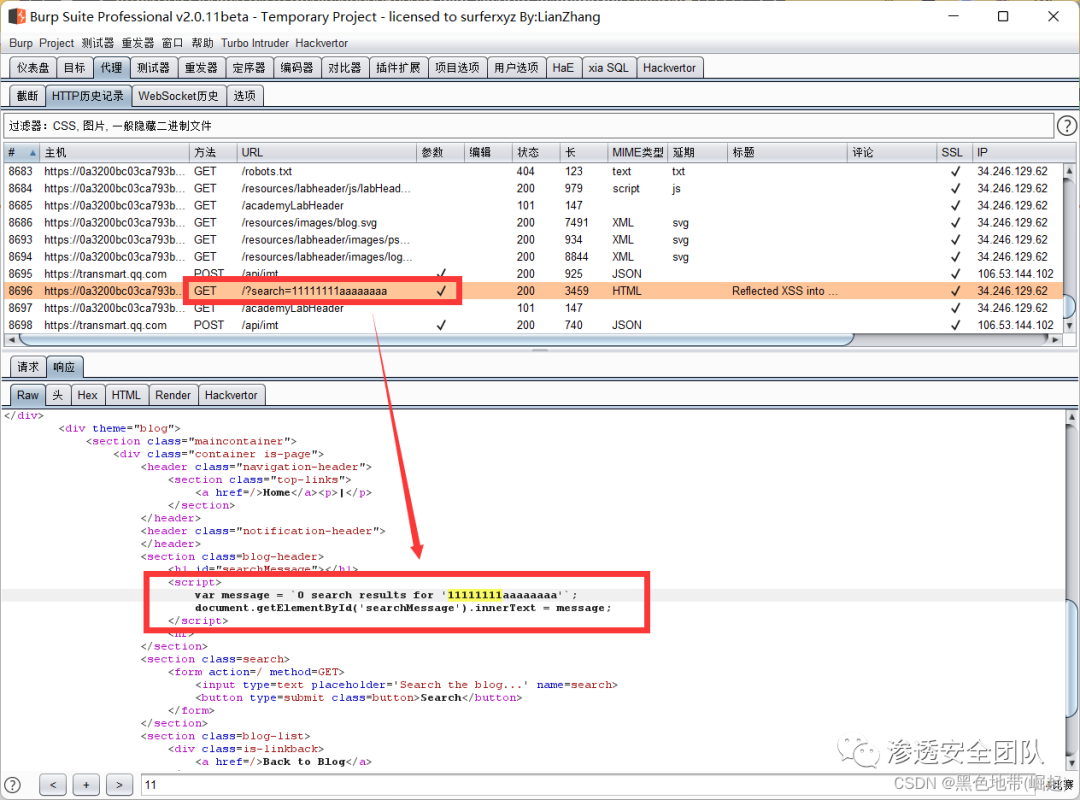Viewport: 1080px width, 800px height.
Task: Click the history table vertical scrollbar down arrow
Action: click(x=1069, y=325)
